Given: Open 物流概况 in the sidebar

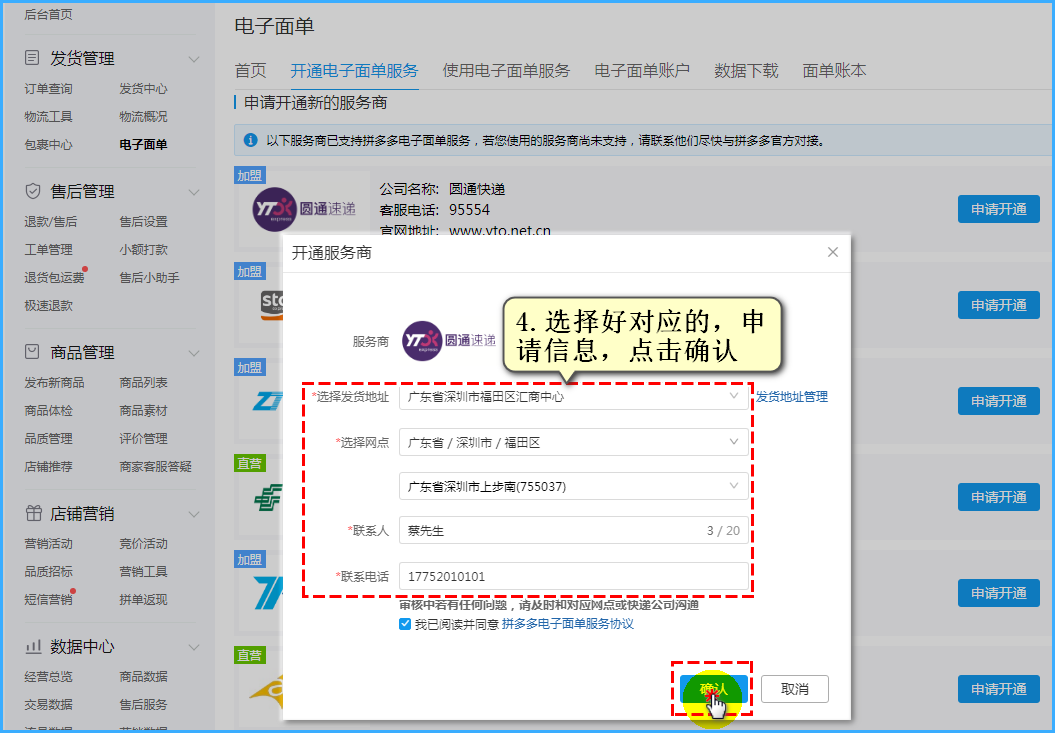Looking at the screenshot, I should coord(143,116).
